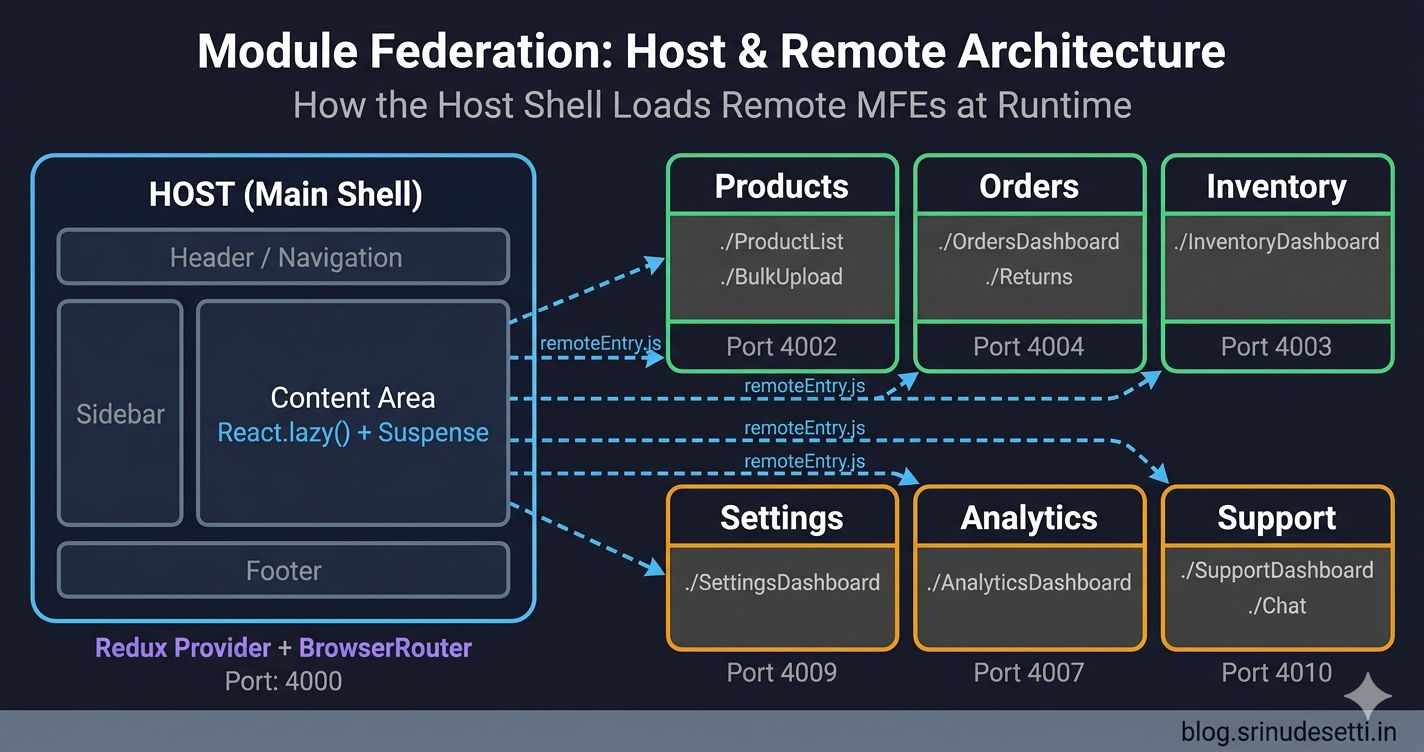
Task: Click the 'Redux Provider' text
Action: click(183, 648)
